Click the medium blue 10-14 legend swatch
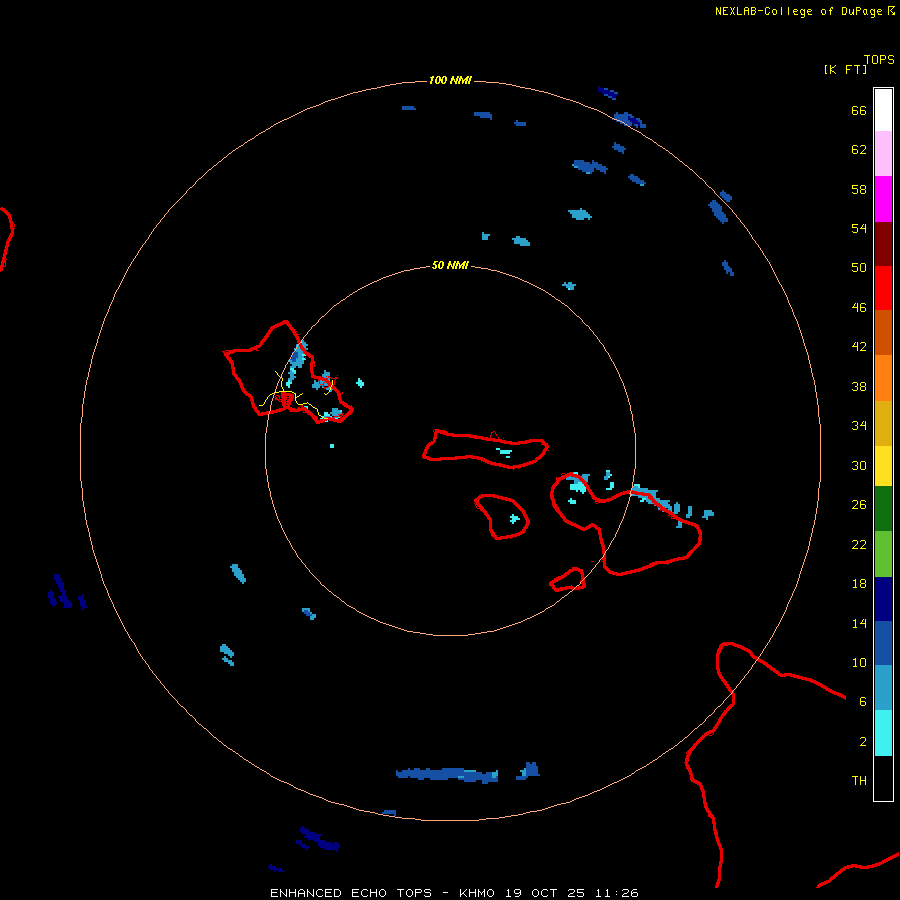The image size is (900, 900). coord(883,643)
